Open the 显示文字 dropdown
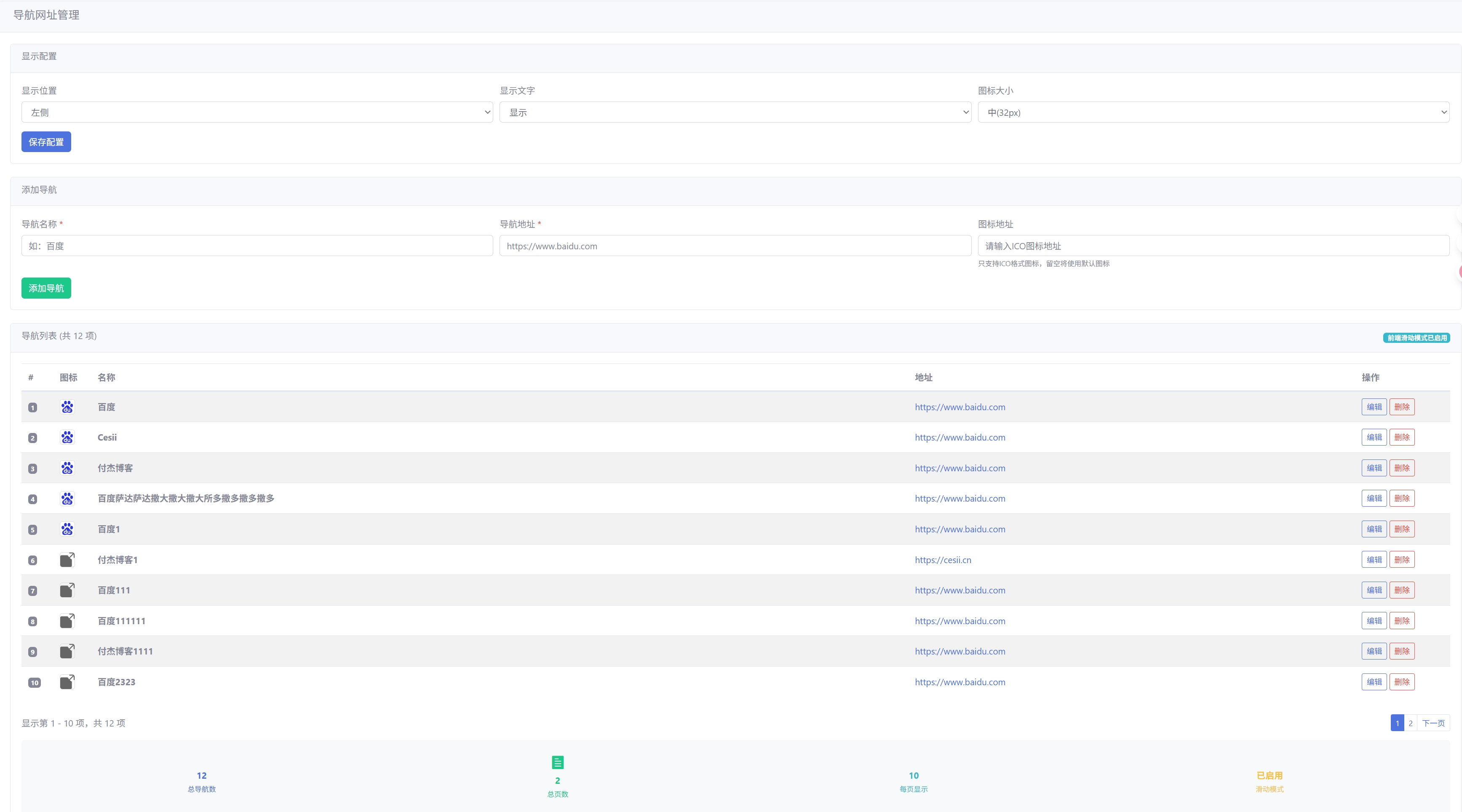Image resolution: width=1462 pixels, height=812 pixels. pos(735,112)
